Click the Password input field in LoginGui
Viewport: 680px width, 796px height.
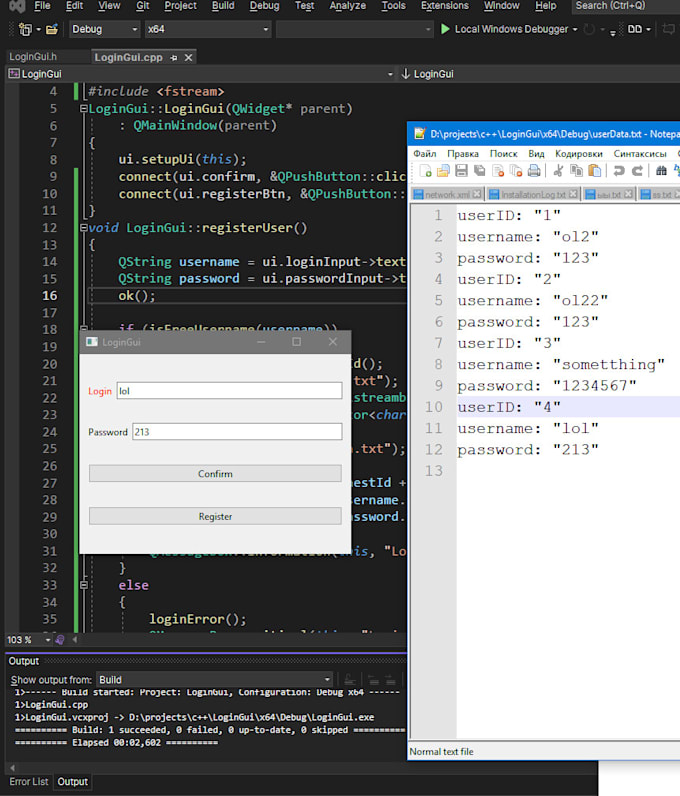(x=237, y=432)
